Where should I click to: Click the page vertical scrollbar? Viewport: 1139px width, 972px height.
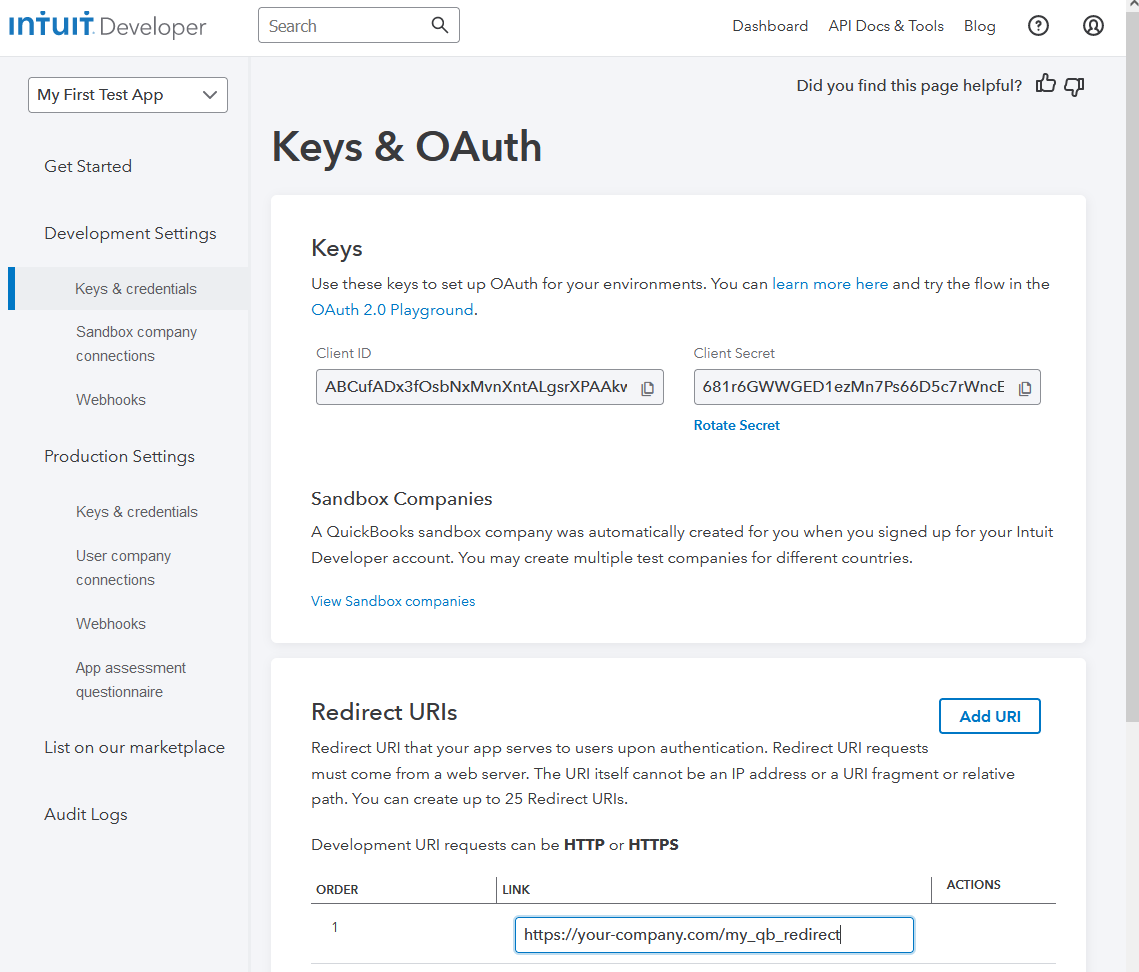[x=1131, y=400]
